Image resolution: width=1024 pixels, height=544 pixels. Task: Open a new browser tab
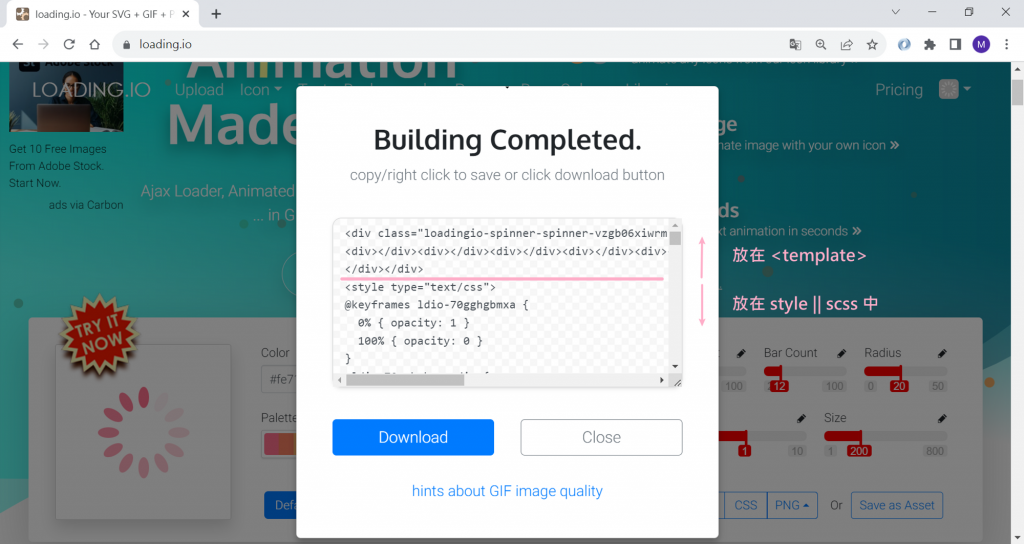[x=216, y=14]
